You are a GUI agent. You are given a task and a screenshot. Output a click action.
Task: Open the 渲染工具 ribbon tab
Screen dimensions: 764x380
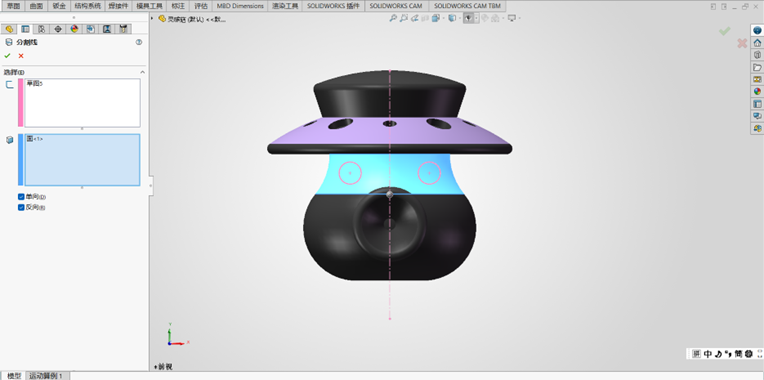[x=285, y=6]
